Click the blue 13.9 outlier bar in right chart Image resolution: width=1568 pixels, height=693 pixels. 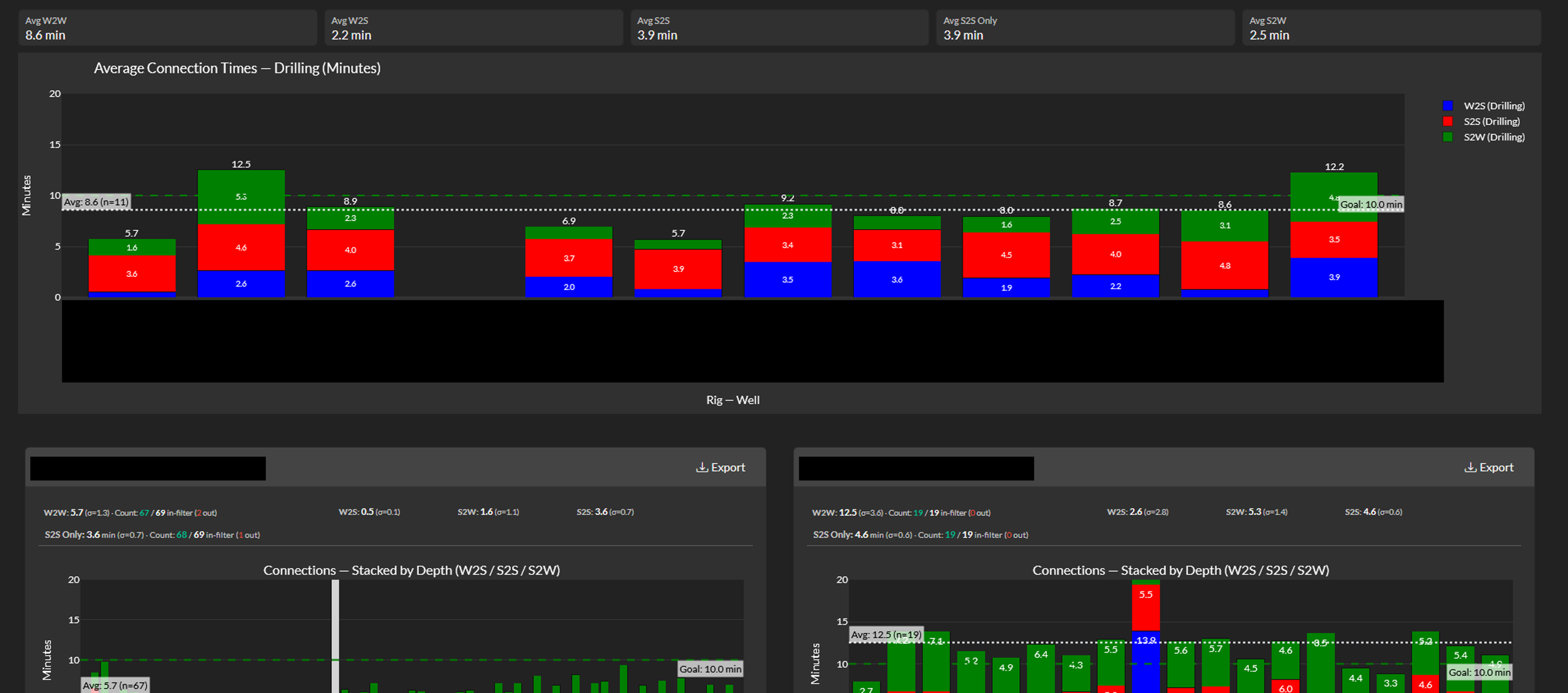[1146, 662]
